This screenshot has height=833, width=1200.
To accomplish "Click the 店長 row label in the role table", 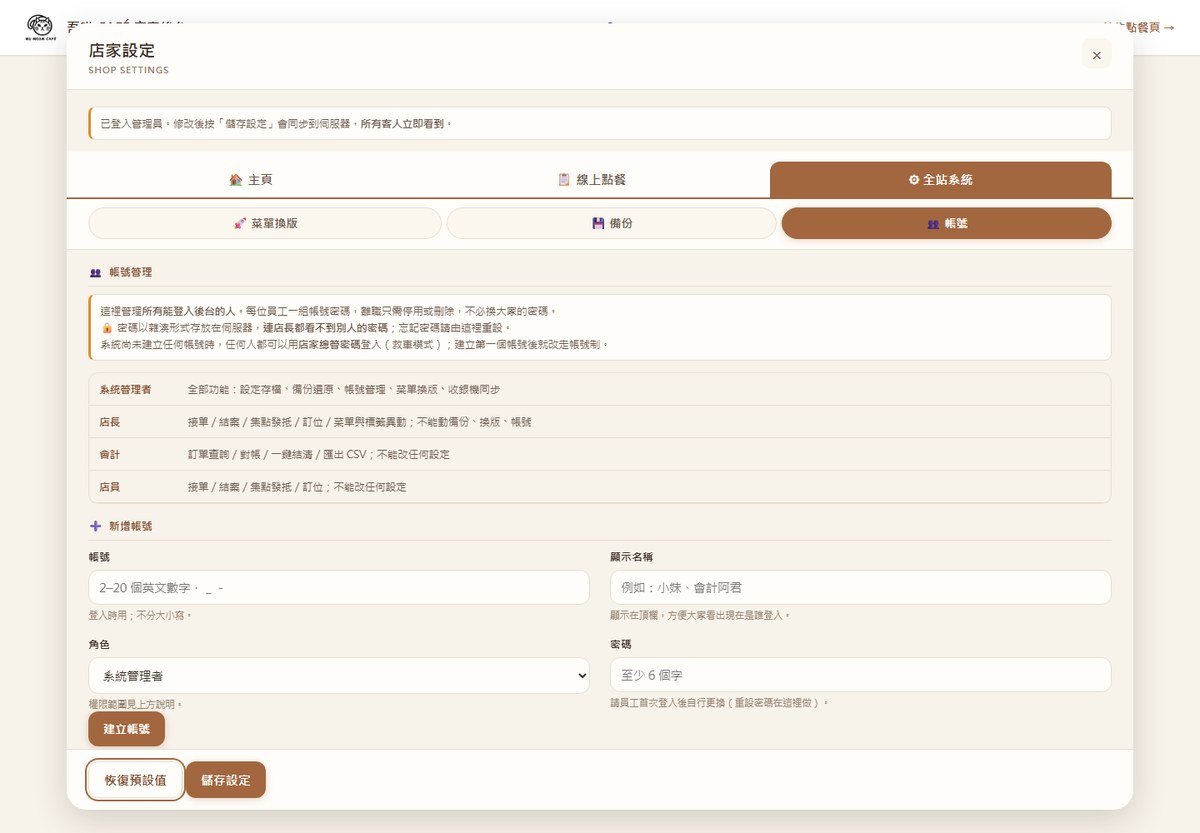I will tap(110, 422).
